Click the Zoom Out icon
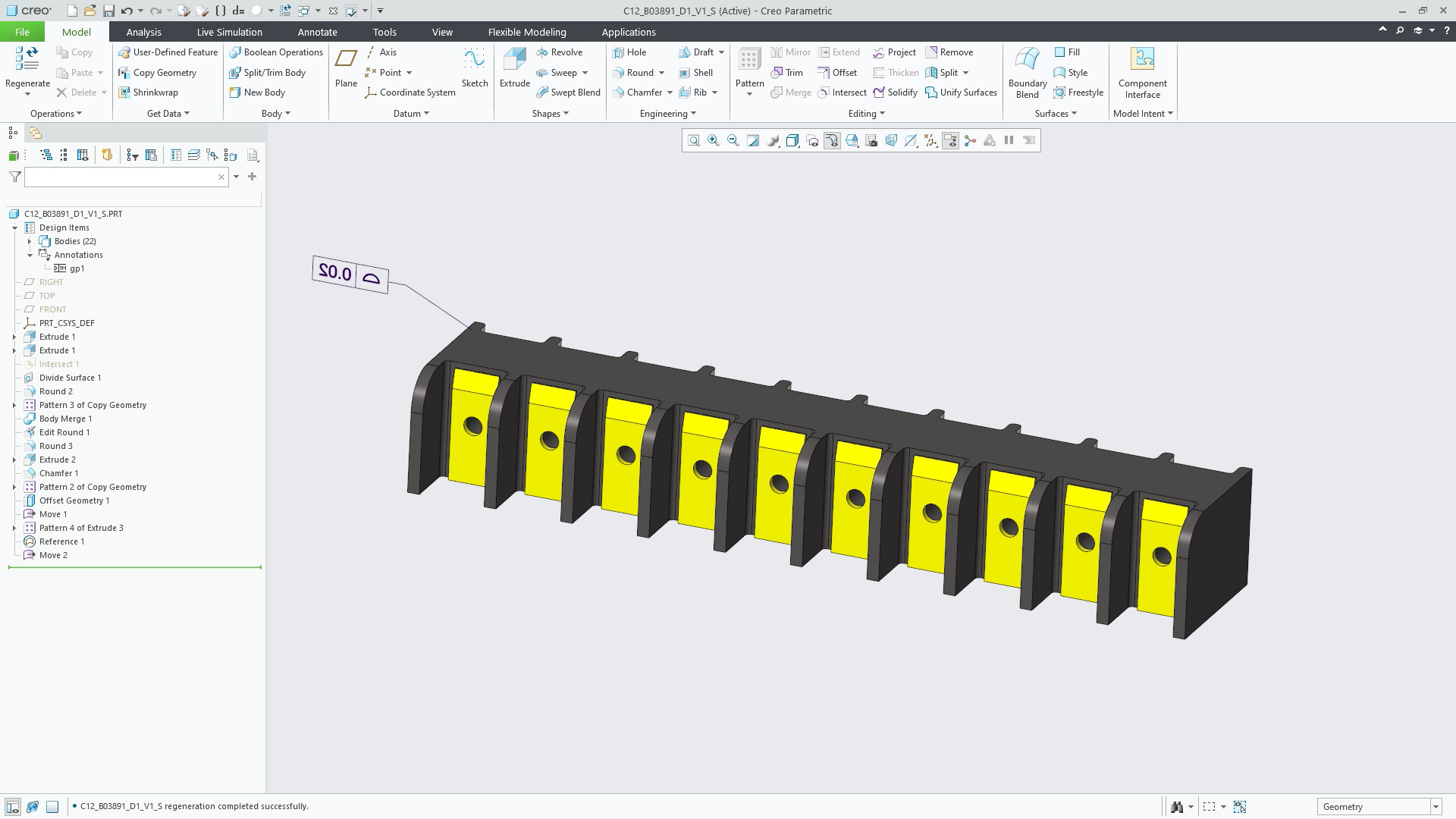Viewport: 1456px width, 819px height. [x=733, y=140]
